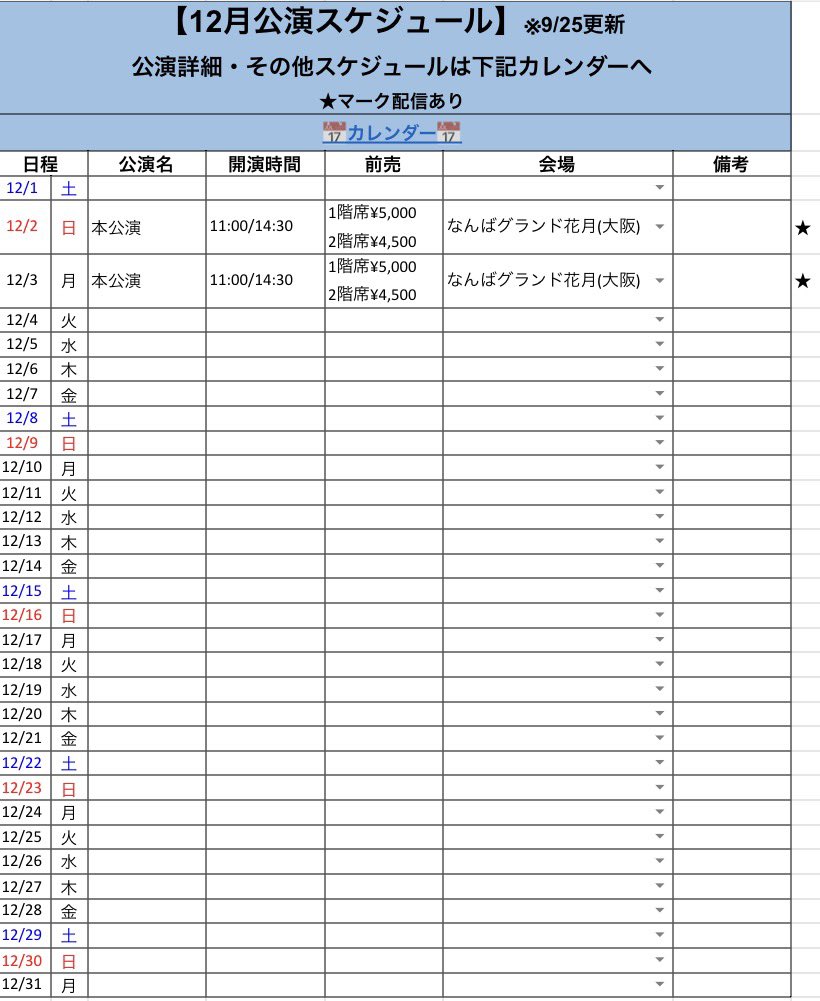820x1001 pixels.
Task: Expand venue dropdown in 12/15 row
Action: pyautogui.click(x=660, y=590)
